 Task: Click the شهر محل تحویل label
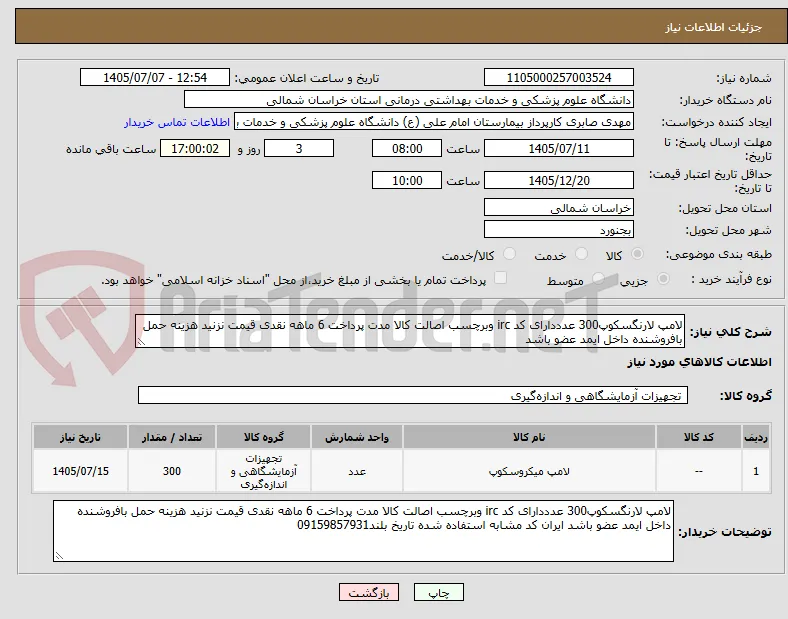[729, 231]
